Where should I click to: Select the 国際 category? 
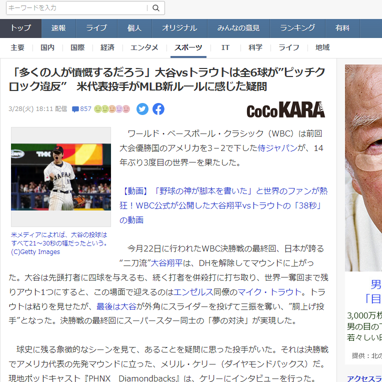point(77,48)
